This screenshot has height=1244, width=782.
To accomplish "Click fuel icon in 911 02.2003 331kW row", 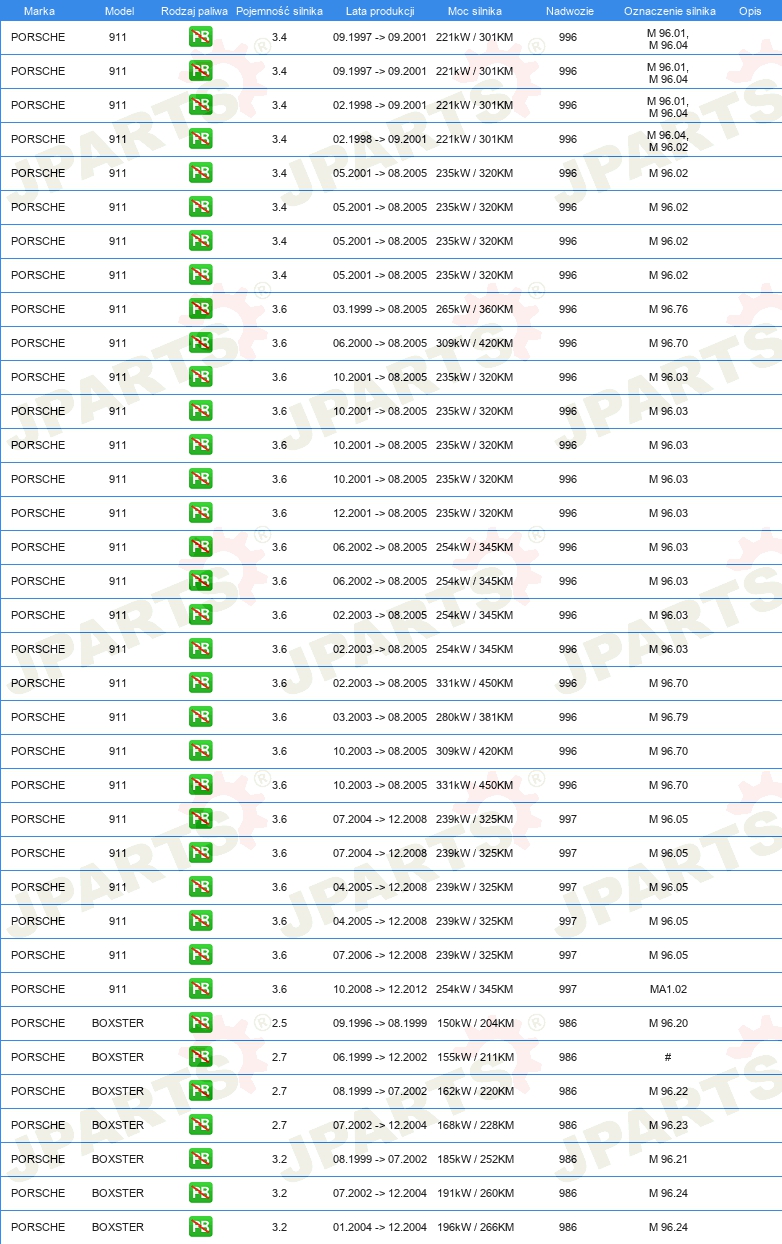I will [x=200, y=683].
